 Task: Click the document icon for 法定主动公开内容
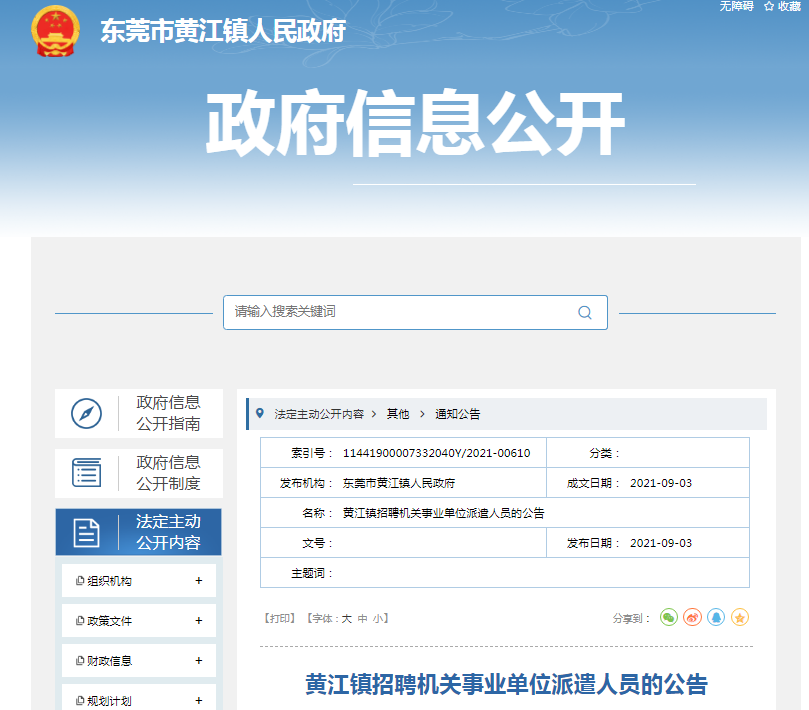coord(87,532)
